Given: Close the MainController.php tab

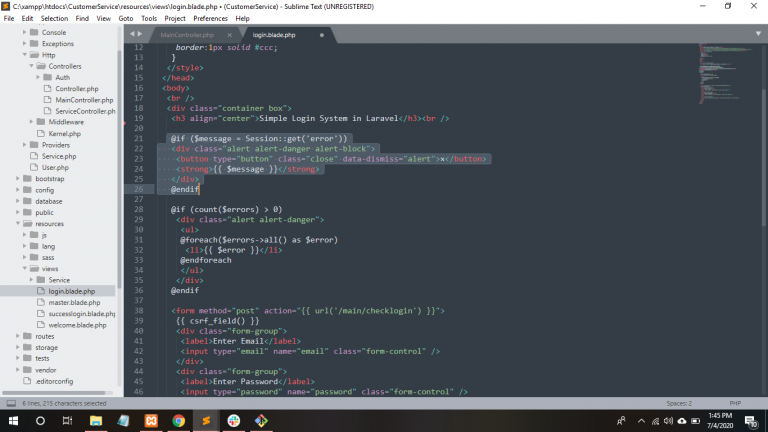Looking at the screenshot, I should coord(229,35).
